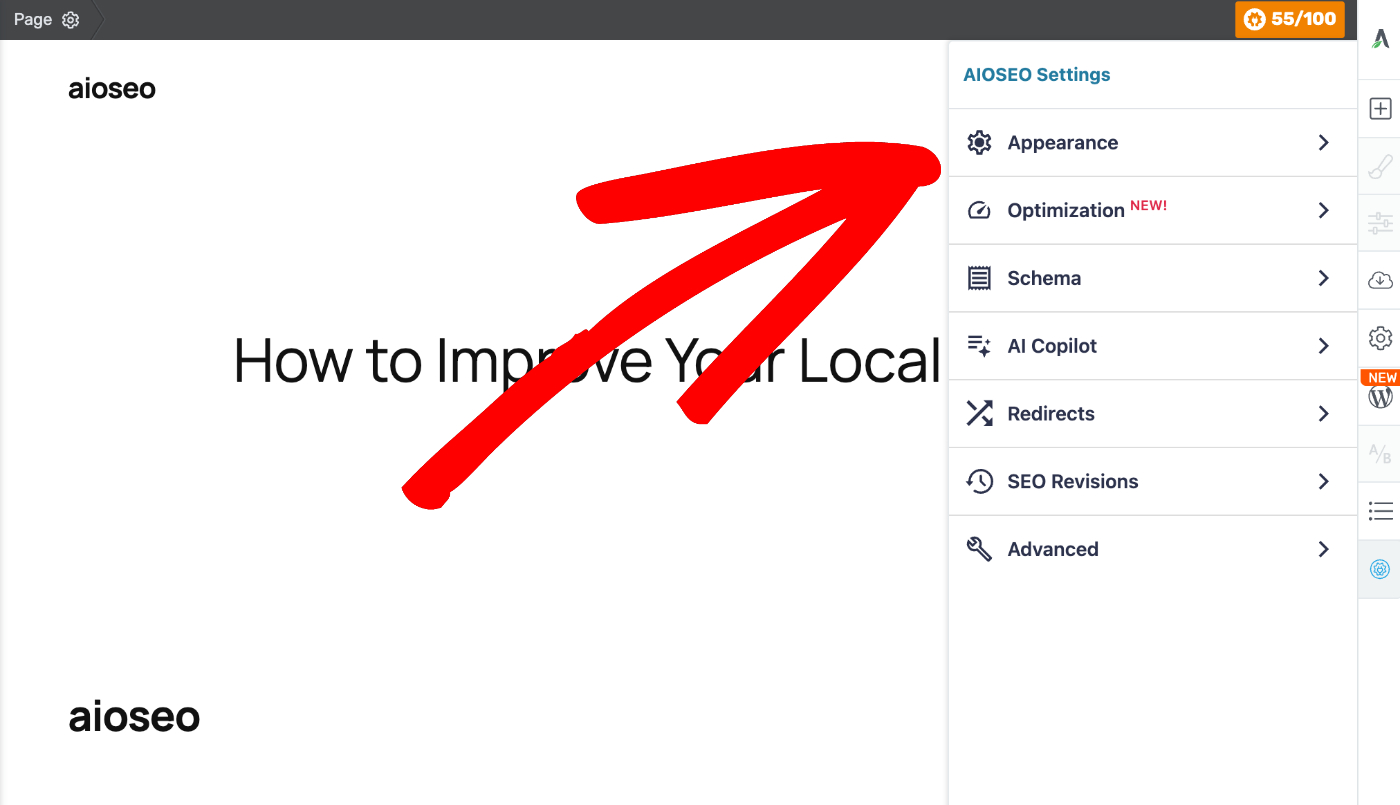This screenshot has height=805, width=1400.
Task: Open the Advanced settings label
Action: [x=1053, y=549]
